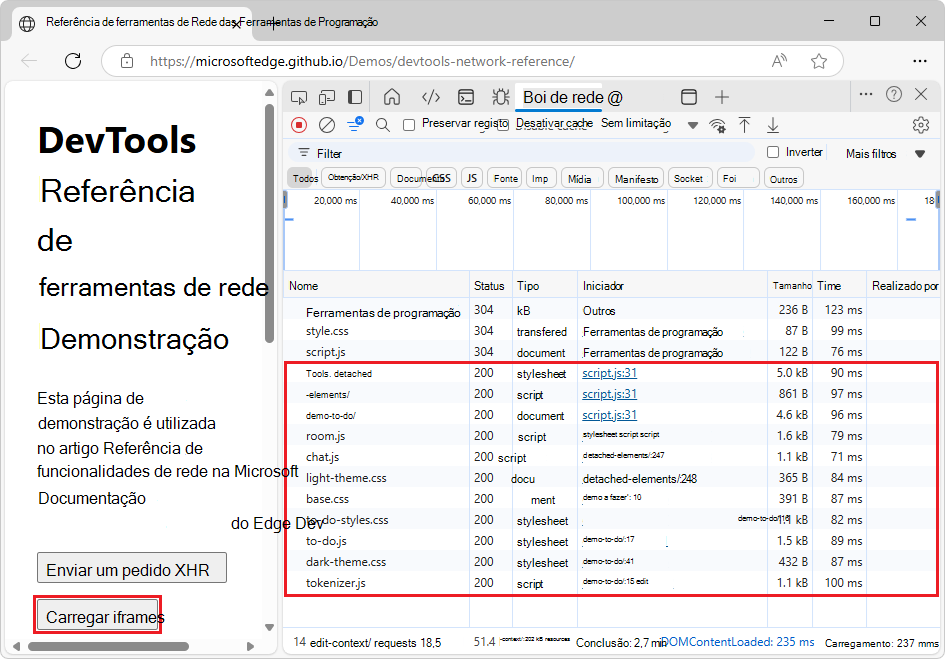Import HAR file with the up arrow

click(745, 124)
